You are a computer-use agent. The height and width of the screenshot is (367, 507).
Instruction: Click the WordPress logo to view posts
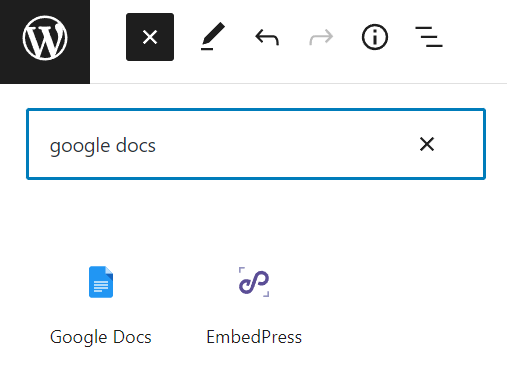45,38
